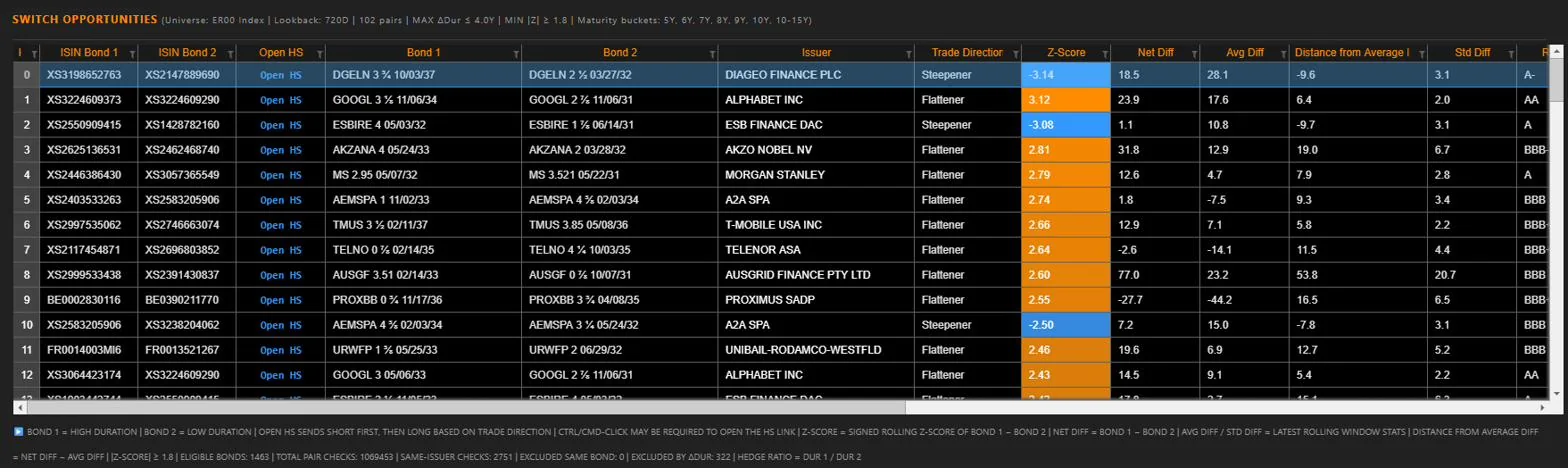1568x476 pixels.
Task: Sort by Z-Score column header
Action: [1065, 53]
